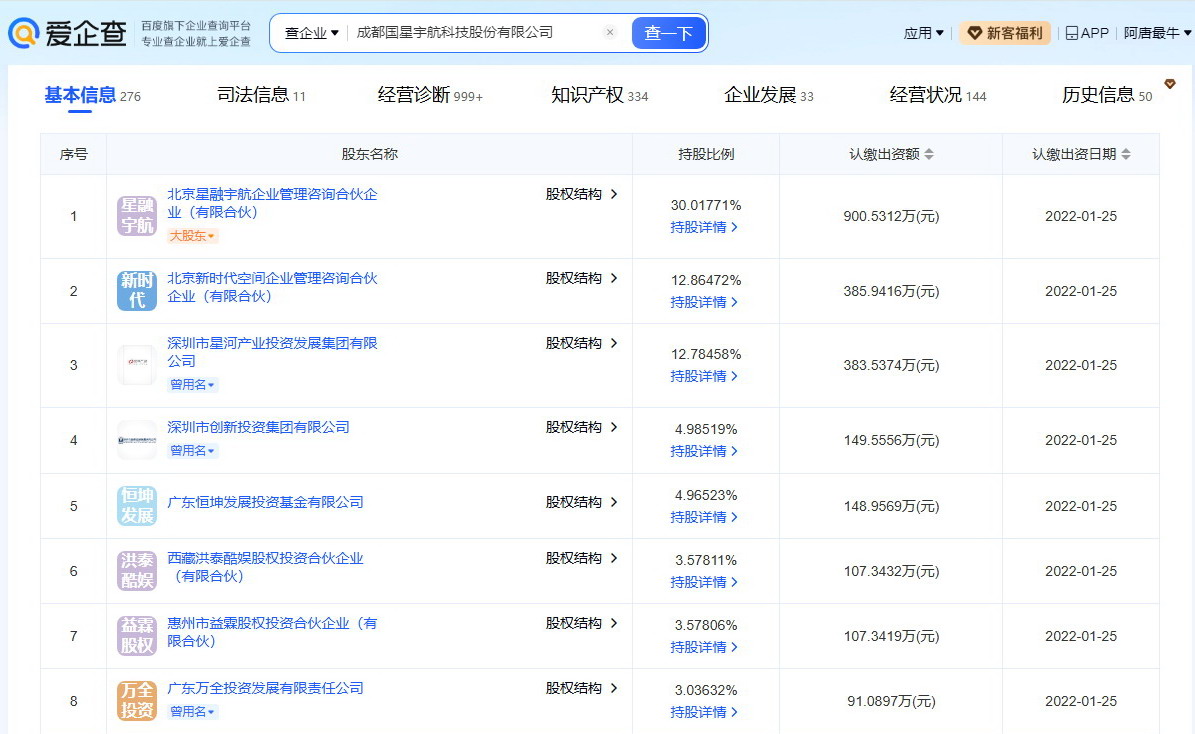Switch to the 企业发展 tab
The width and height of the screenshot is (1195, 734).
coord(768,95)
